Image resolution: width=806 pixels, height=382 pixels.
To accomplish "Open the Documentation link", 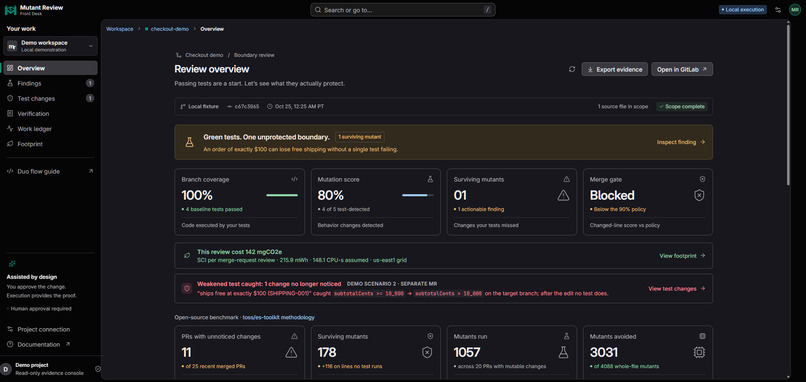I will click(50, 344).
